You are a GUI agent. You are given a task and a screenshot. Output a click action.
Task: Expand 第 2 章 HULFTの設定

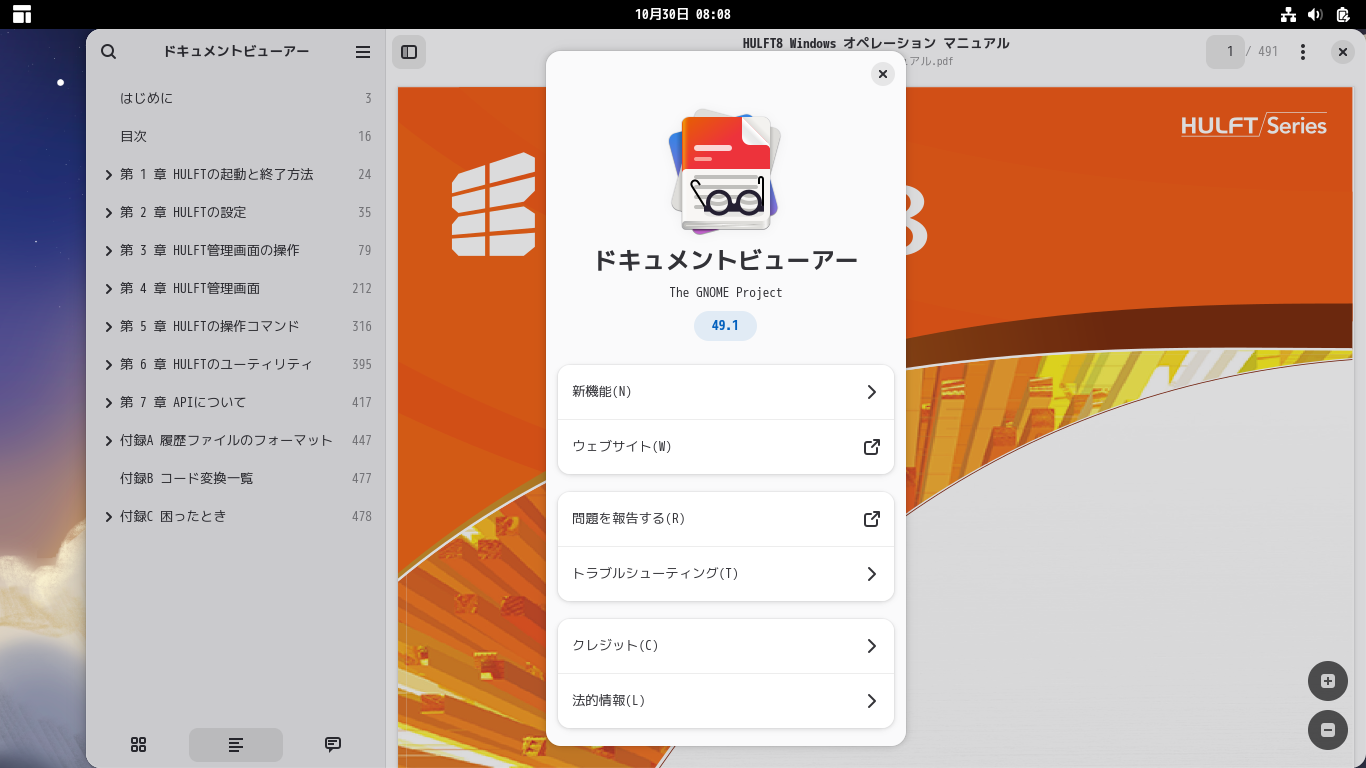109,213
